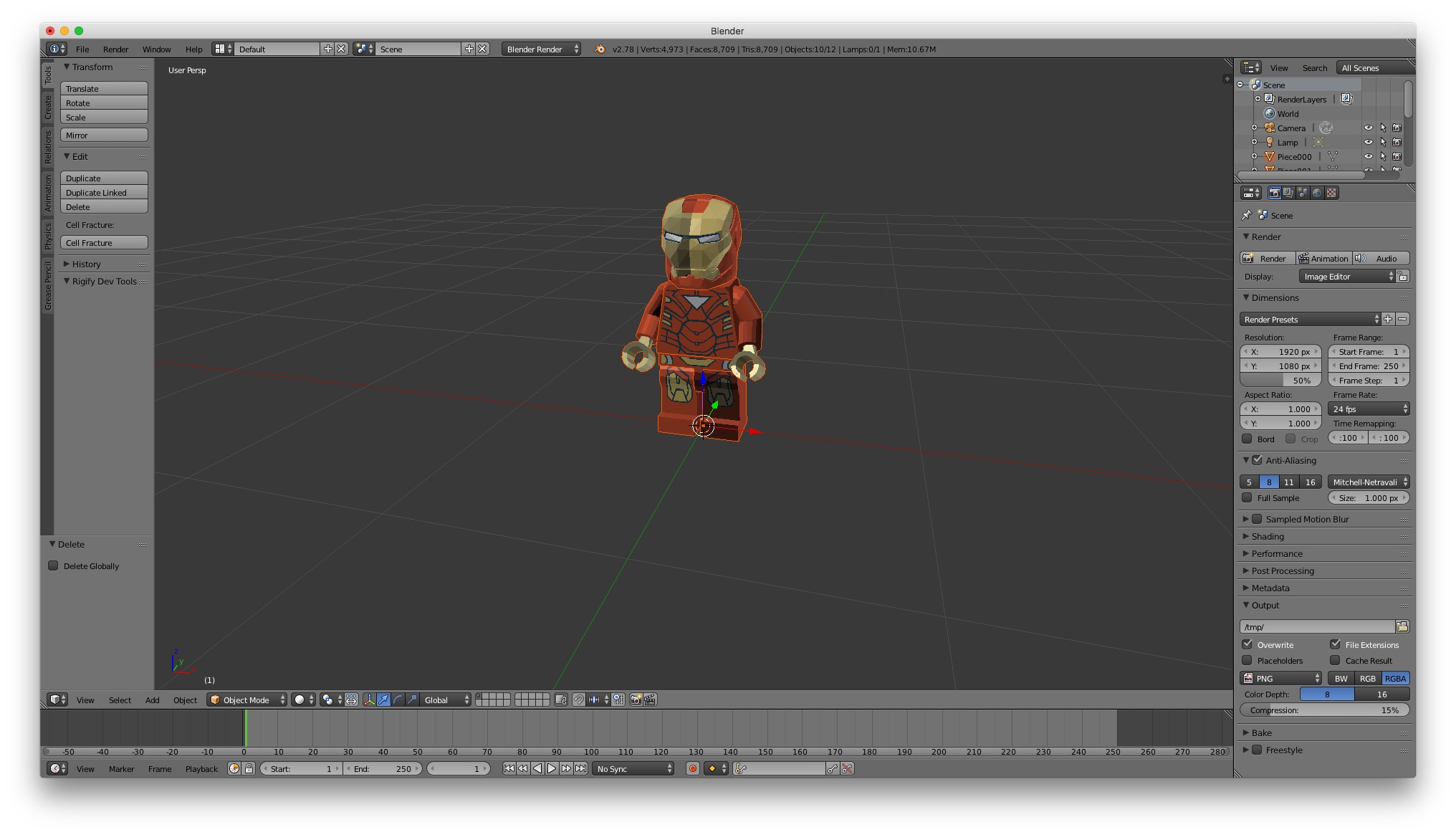Open the 24 fps frame rate dropdown

tap(1369, 409)
